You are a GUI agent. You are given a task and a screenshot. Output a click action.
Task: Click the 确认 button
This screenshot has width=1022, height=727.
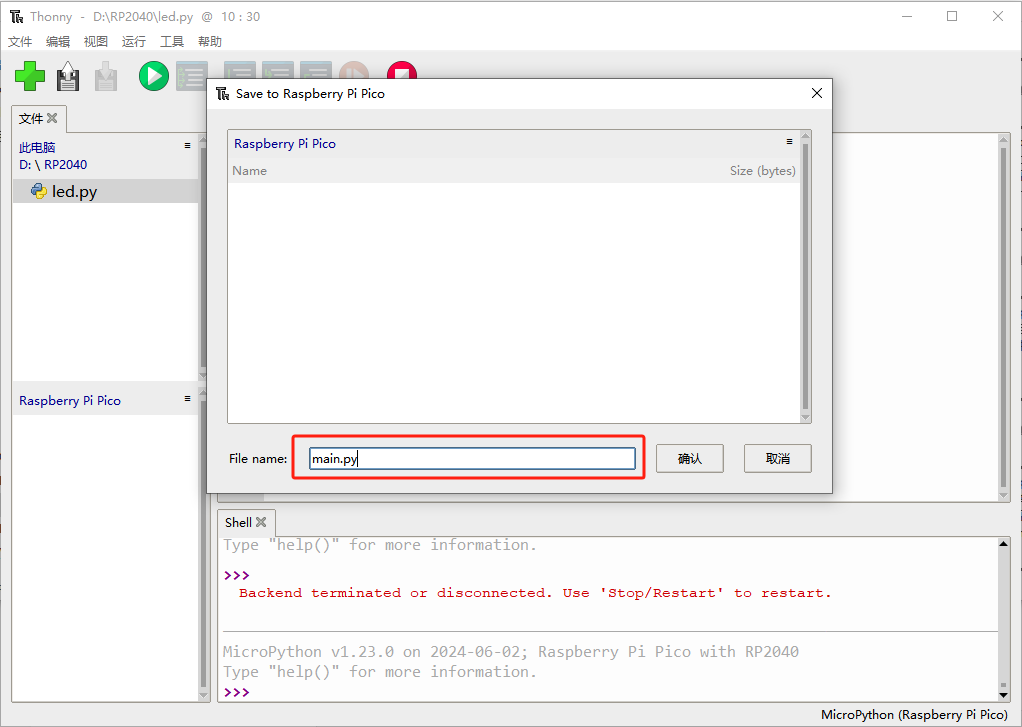pos(690,458)
